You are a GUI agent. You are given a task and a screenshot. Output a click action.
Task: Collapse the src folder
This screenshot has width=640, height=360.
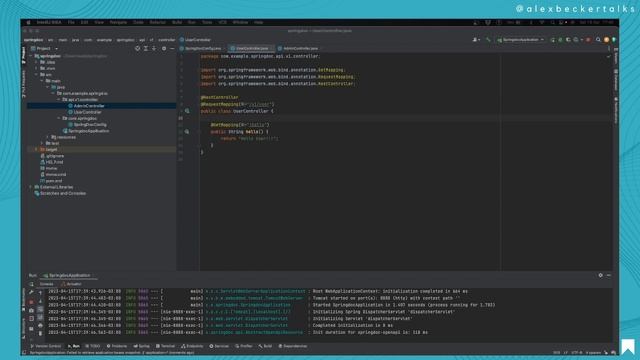point(36,75)
